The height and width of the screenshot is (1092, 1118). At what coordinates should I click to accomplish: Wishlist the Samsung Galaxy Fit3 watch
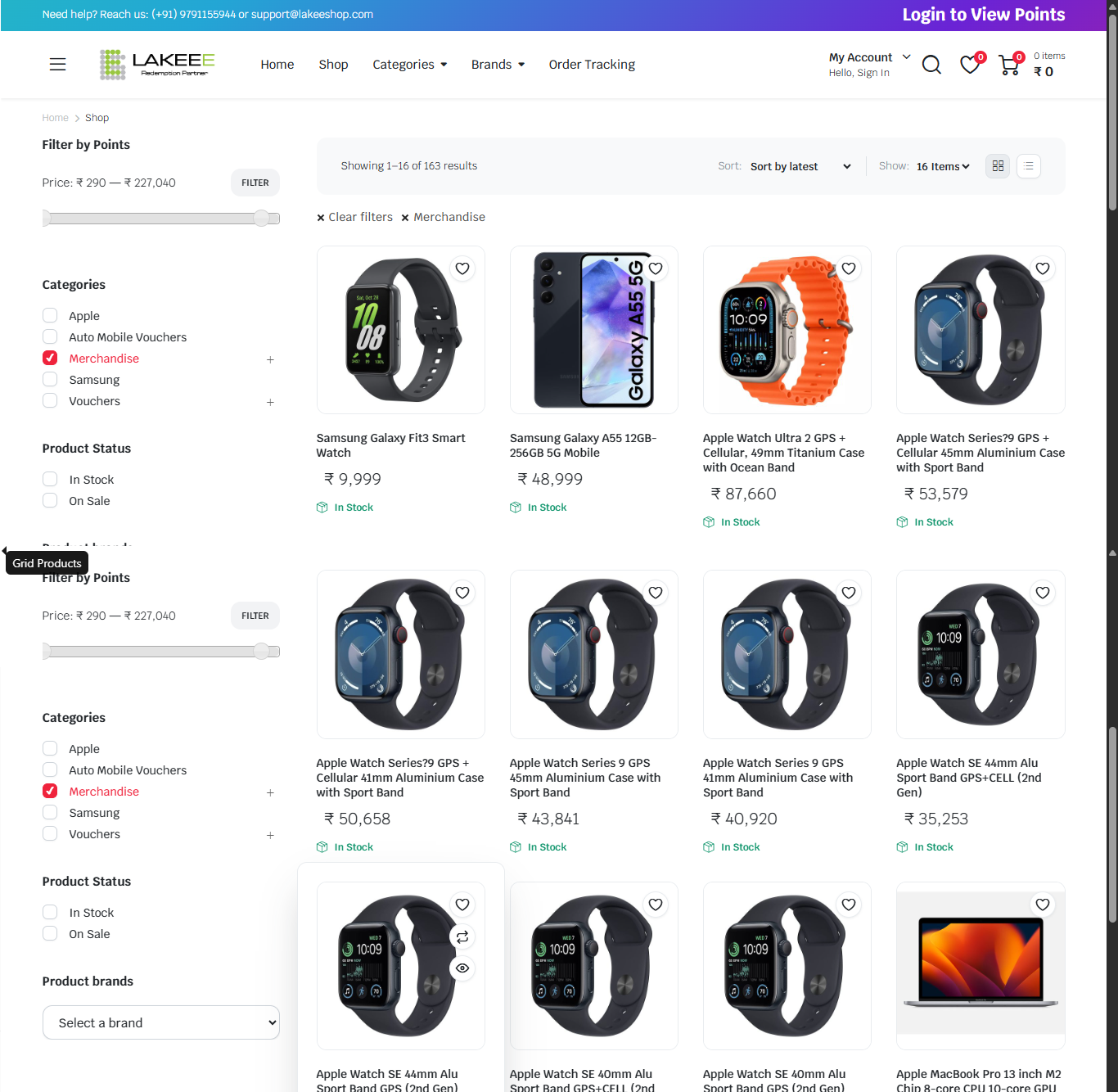pos(462,268)
